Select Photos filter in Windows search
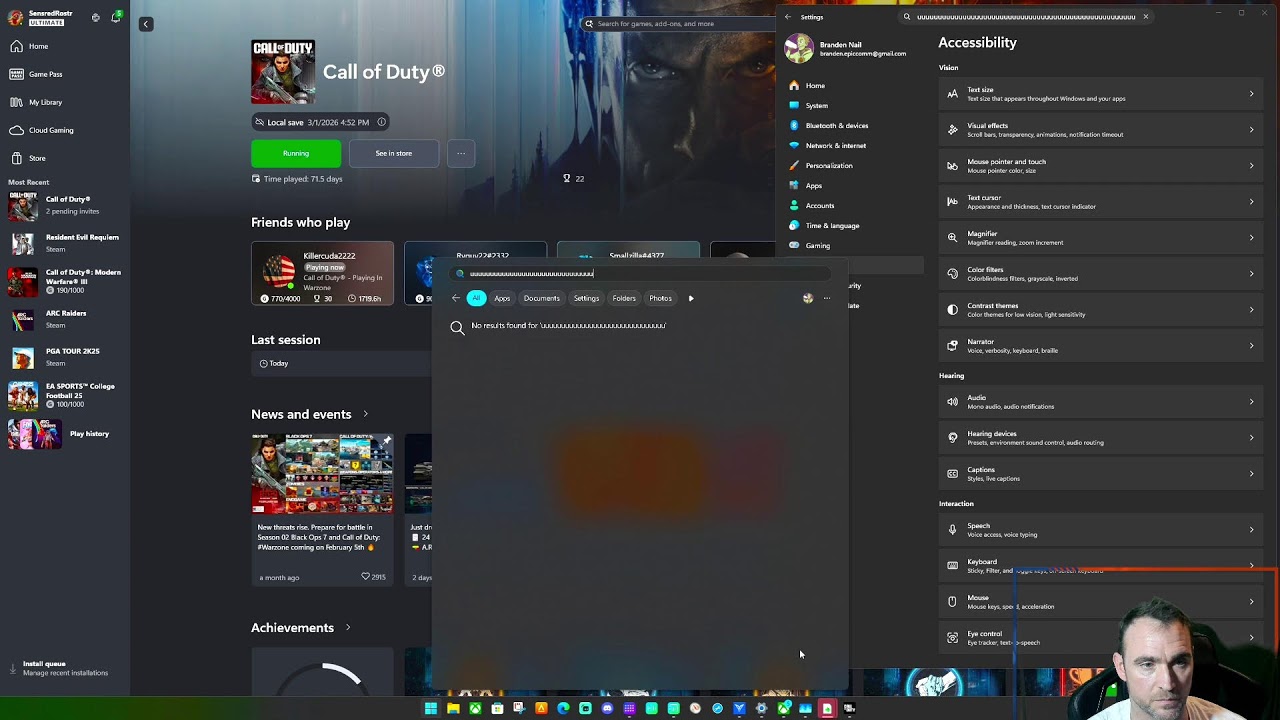Screen dimensions: 1280x720 tap(660, 298)
